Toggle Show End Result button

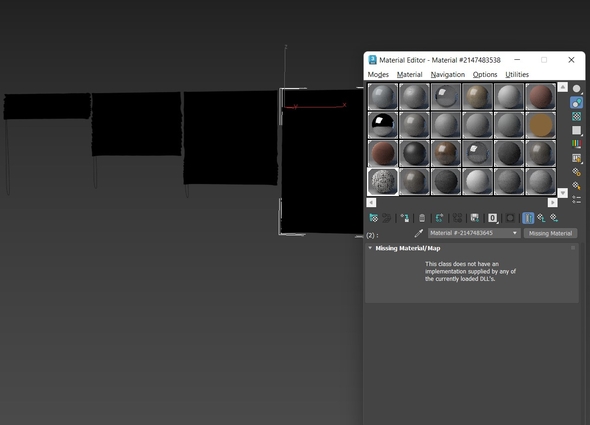[x=528, y=218]
